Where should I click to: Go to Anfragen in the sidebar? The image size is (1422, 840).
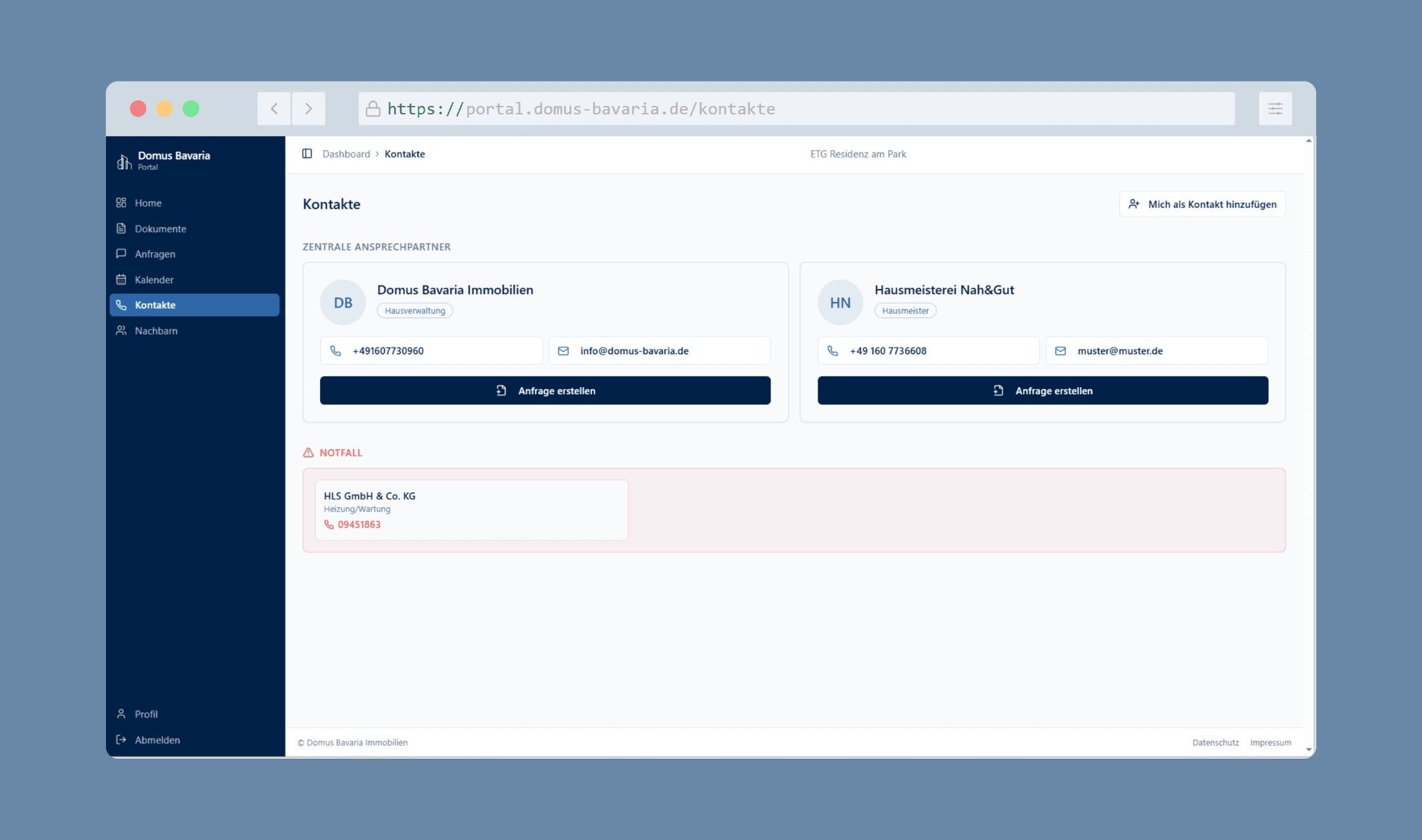195,254
